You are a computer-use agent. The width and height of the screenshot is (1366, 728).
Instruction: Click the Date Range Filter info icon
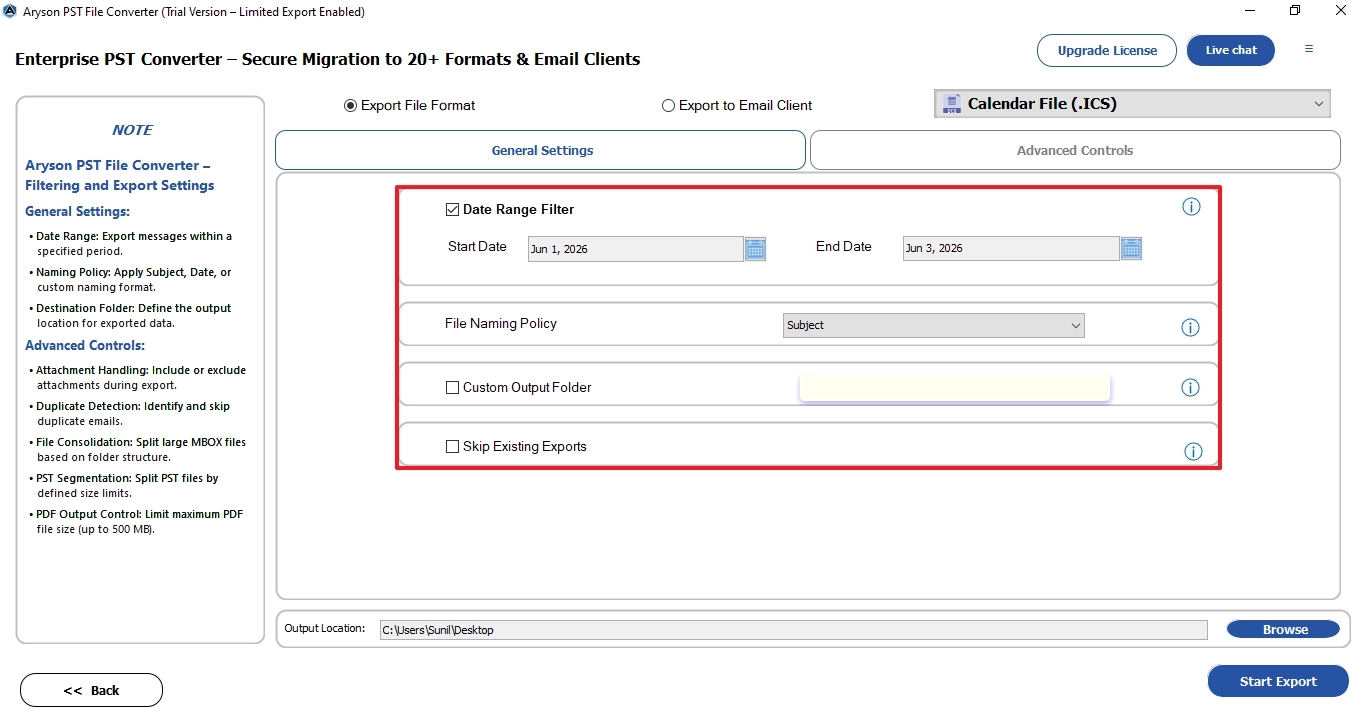pos(1191,207)
